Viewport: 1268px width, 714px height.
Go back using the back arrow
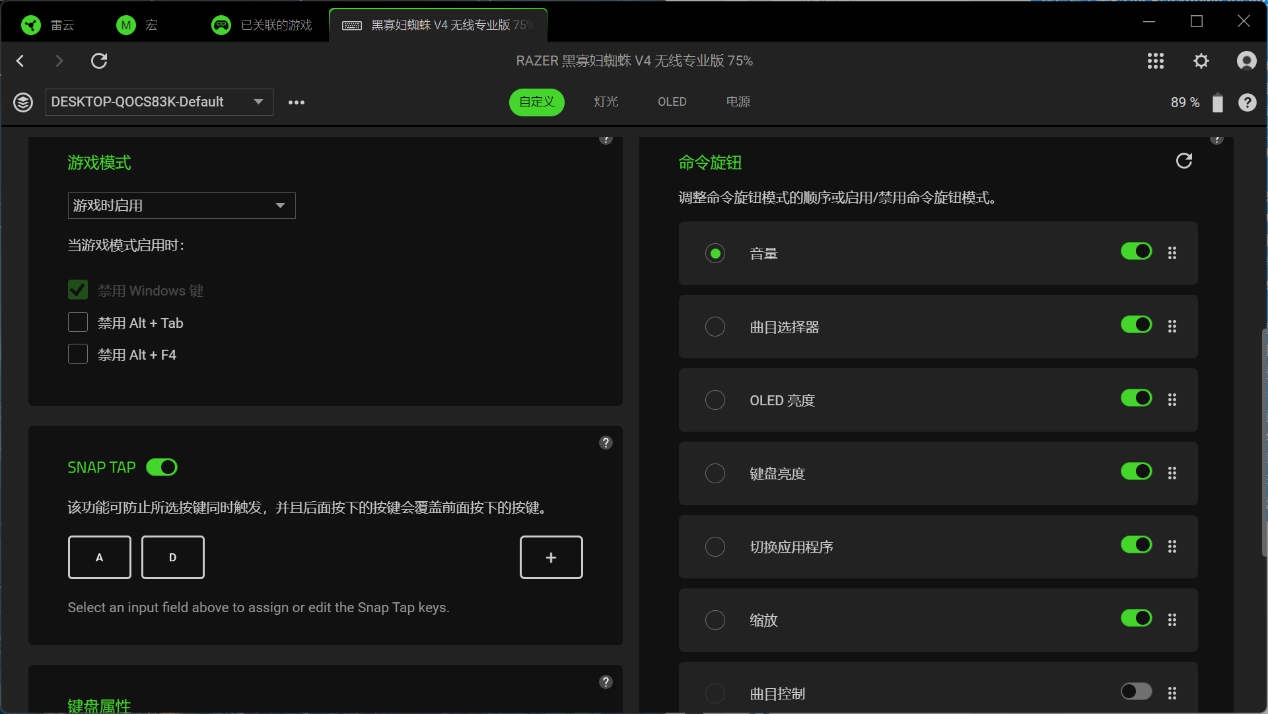[x=20, y=61]
